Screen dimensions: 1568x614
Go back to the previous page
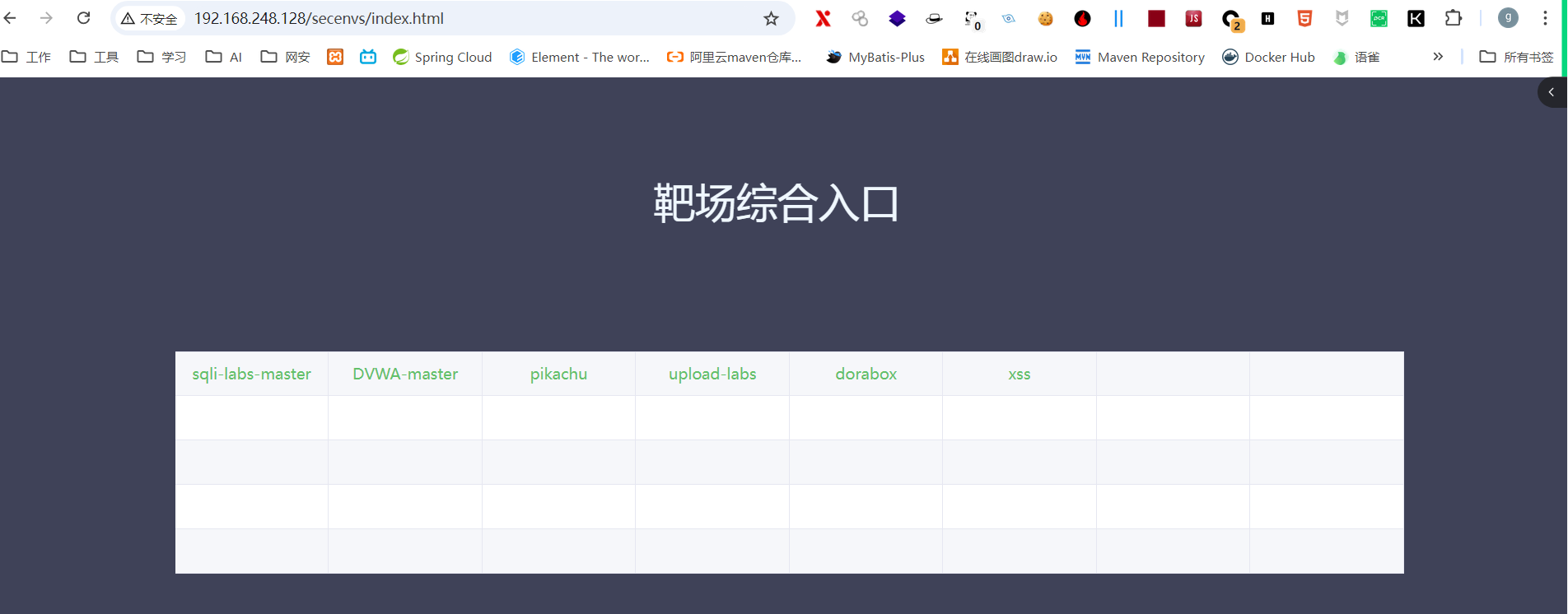(11, 18)
